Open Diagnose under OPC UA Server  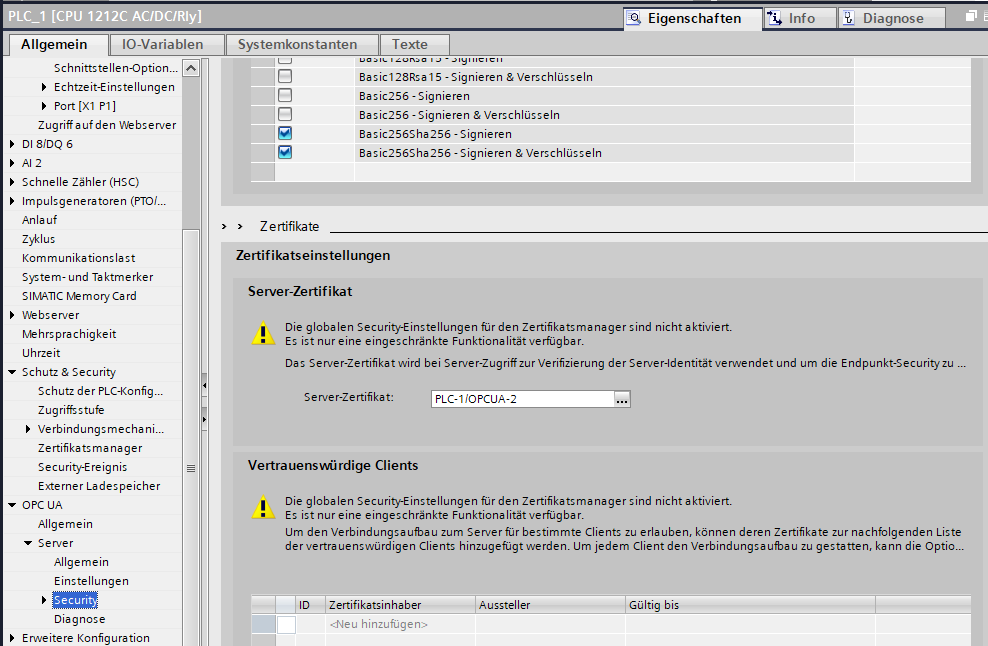79,619
